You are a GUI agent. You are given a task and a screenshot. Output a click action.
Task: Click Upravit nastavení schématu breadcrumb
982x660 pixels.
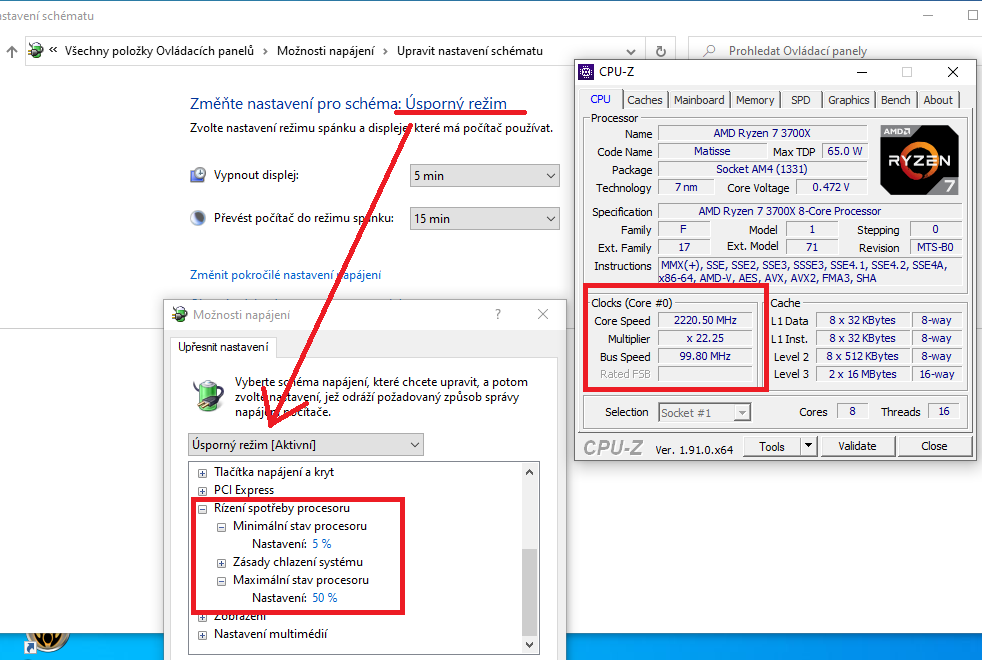470,51
